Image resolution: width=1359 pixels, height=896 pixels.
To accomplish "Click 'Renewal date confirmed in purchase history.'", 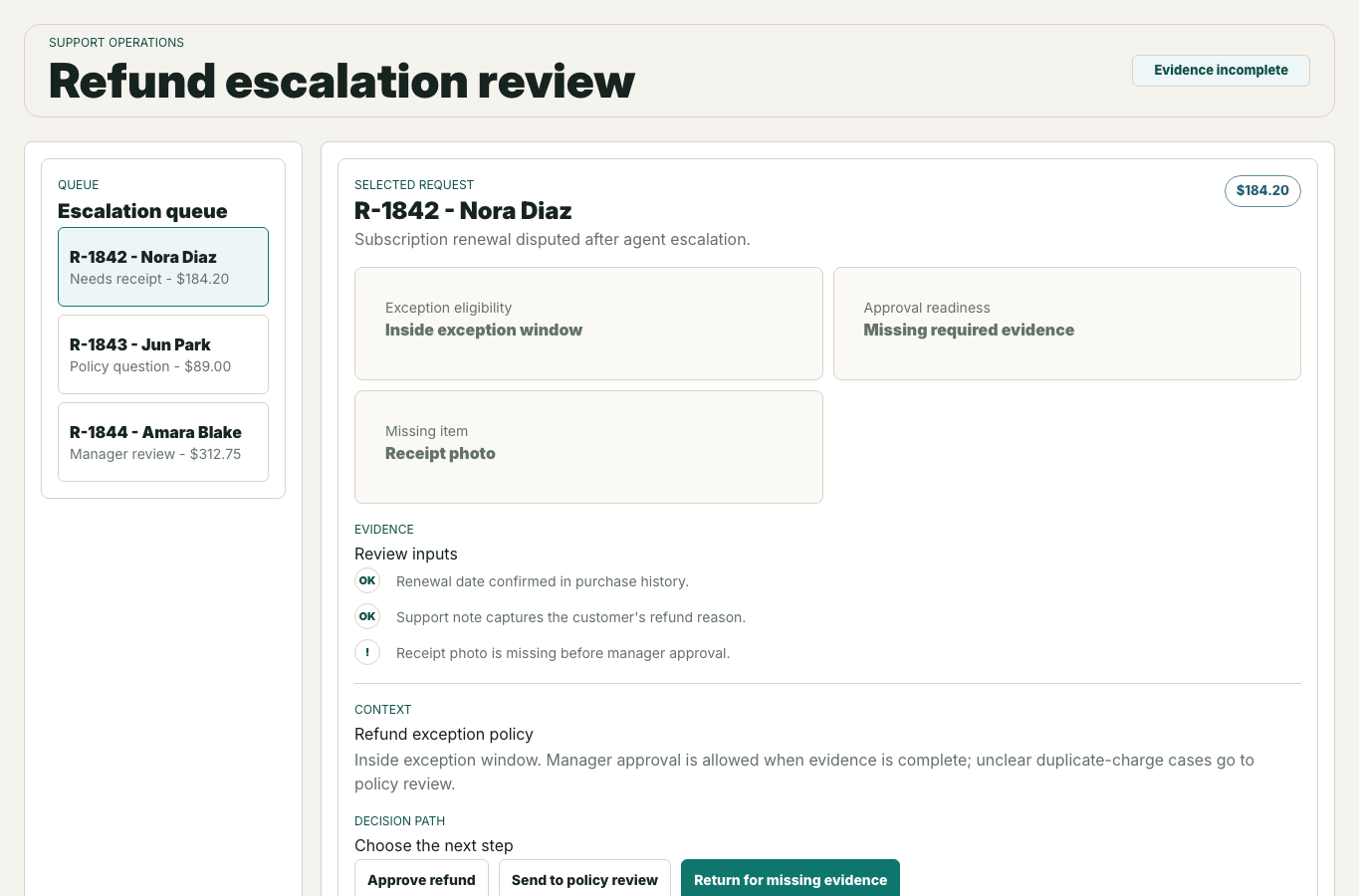I will [x=543, y=581].
